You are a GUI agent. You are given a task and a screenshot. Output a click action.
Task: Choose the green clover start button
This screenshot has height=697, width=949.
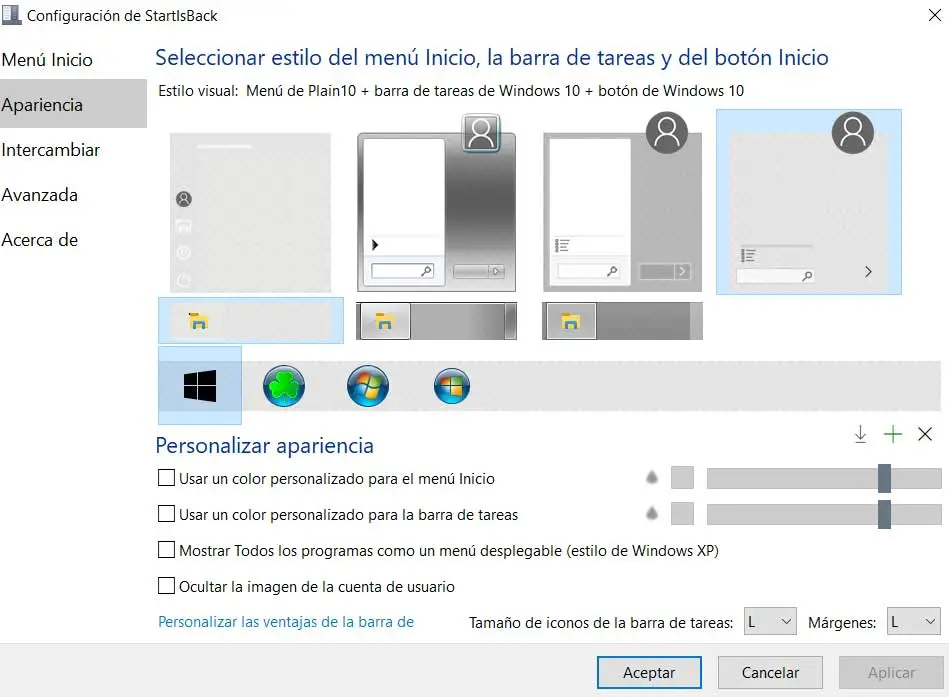(x=284, y=386)
